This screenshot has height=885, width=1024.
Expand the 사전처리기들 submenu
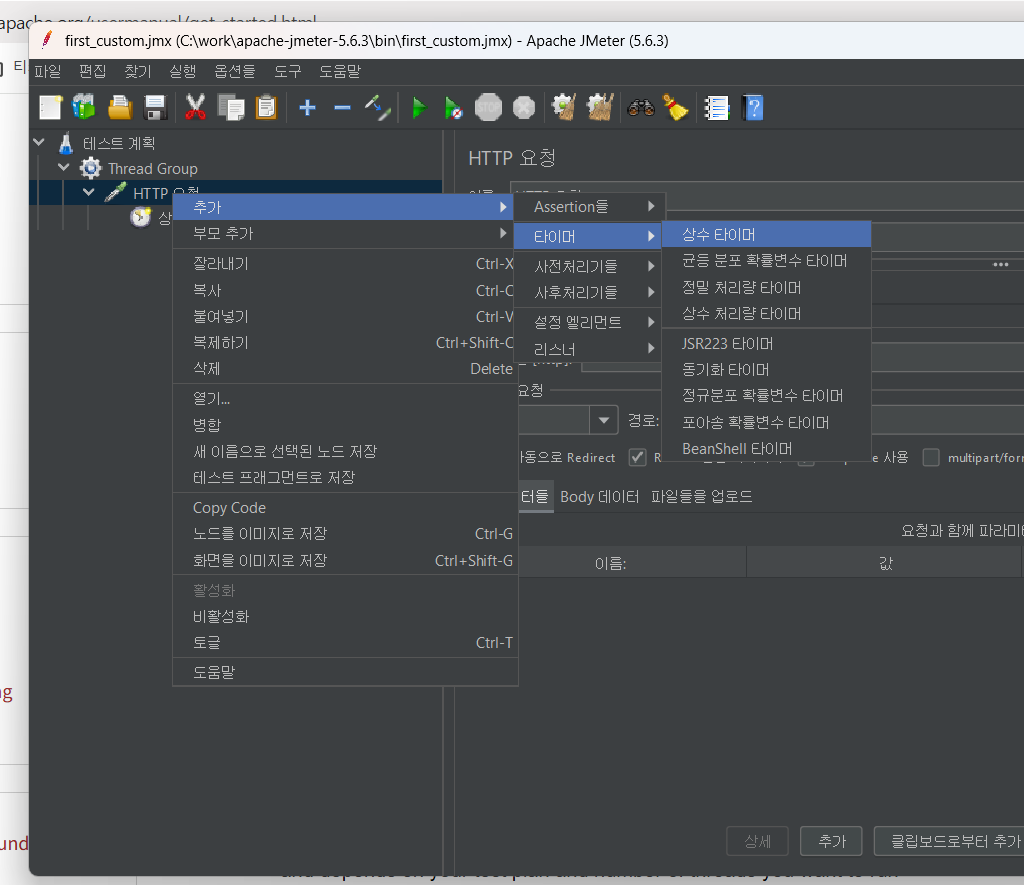pos(589,266)
